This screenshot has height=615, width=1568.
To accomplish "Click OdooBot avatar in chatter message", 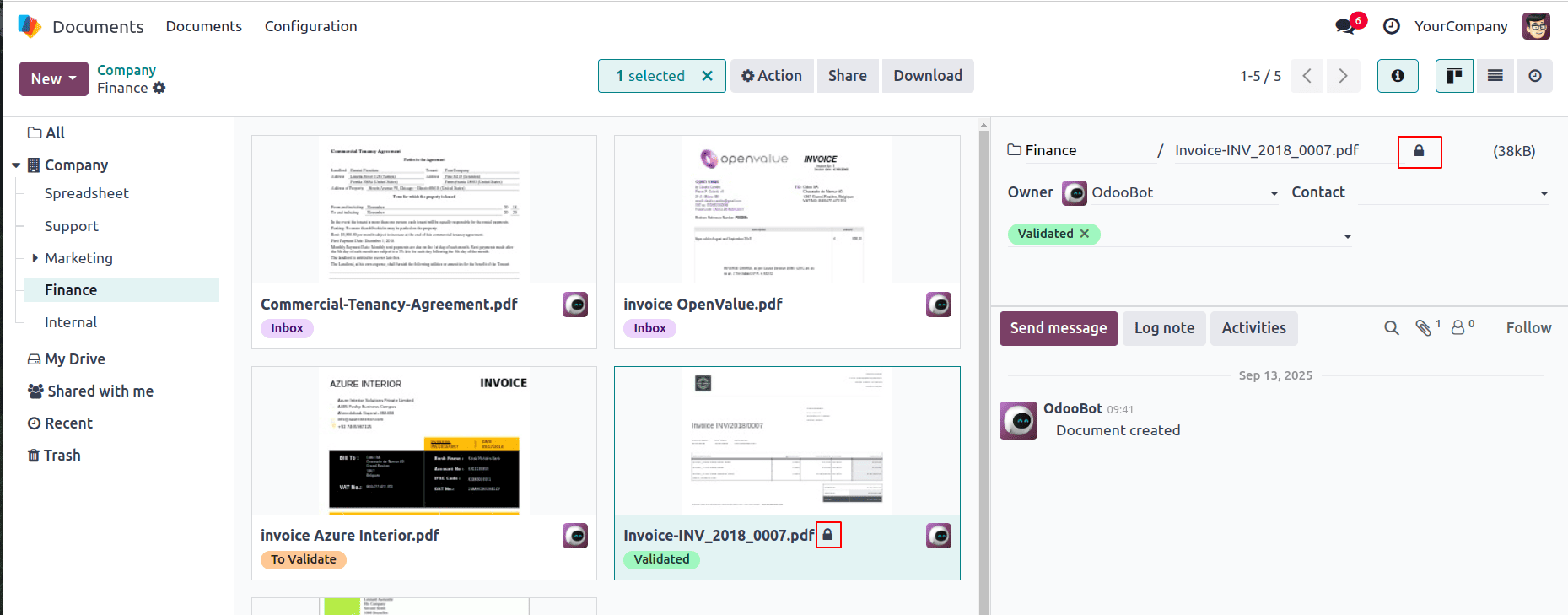I will [x=1018, y=420].
